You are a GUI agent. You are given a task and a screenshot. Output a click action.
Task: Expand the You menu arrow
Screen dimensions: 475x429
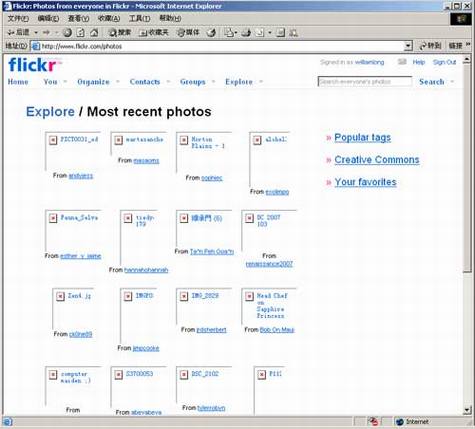[x=65, y=81]
